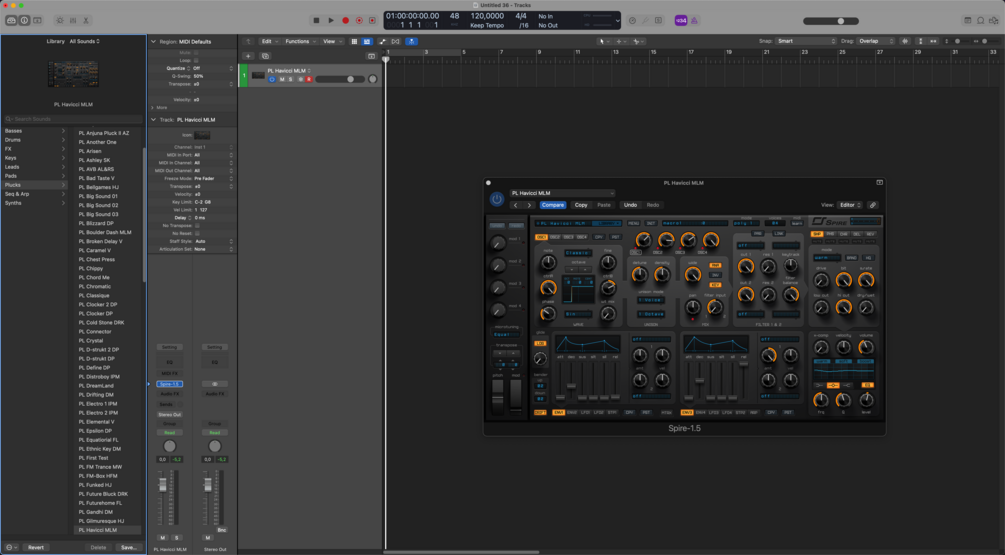Image resolution: width=1005 pixels, height=555 pixels.
Task: Adjust PL Havicci MLM track volume slider
Action: [x=338, y=79]
